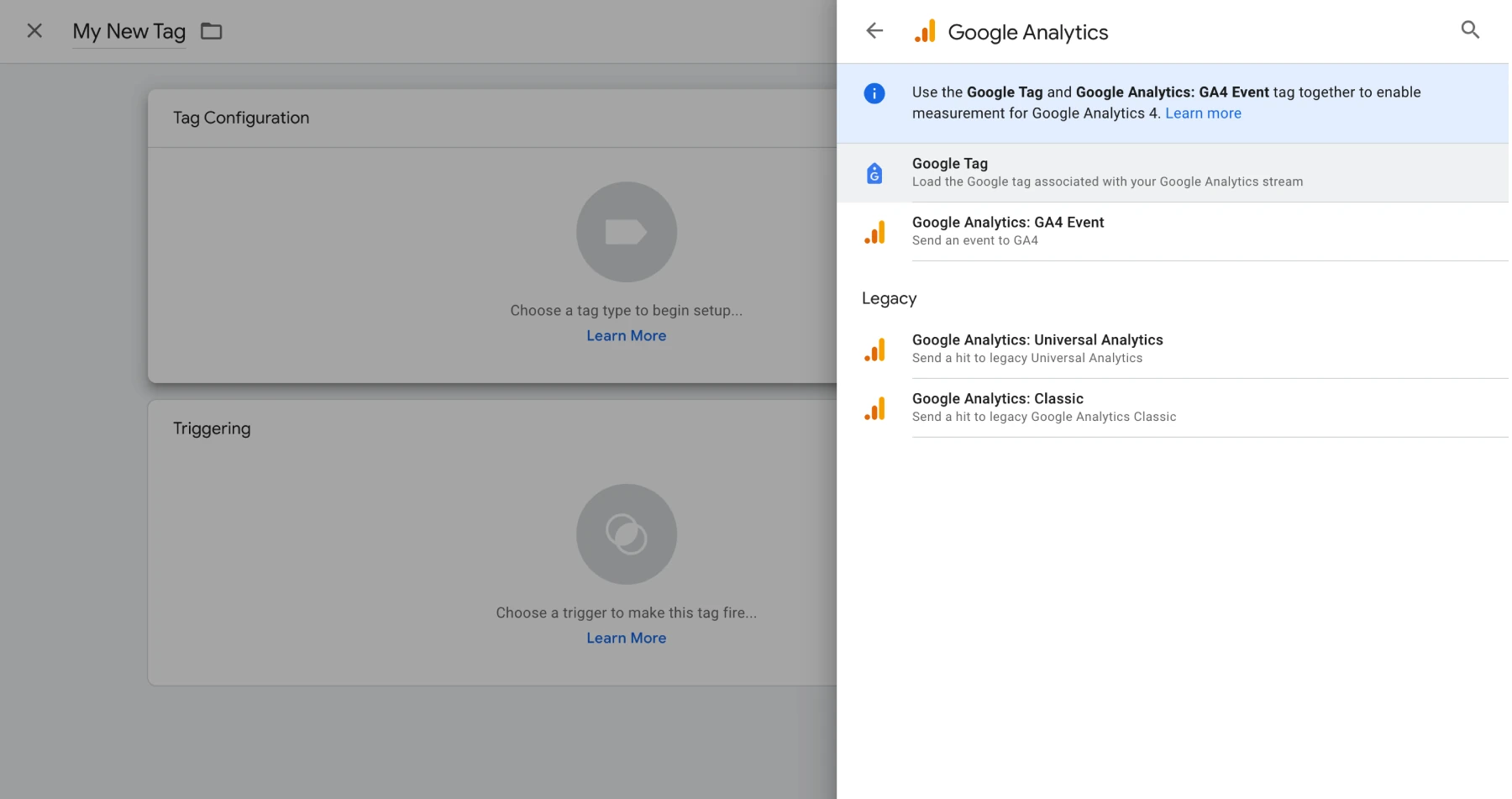Click the blue info icon in the banner
Image resolution: width=1512 pixels, height=799 pixels.
tap(874, 93)
